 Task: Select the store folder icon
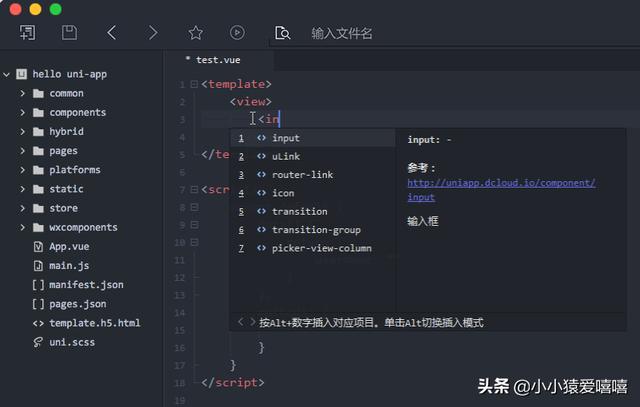(38, 208)
